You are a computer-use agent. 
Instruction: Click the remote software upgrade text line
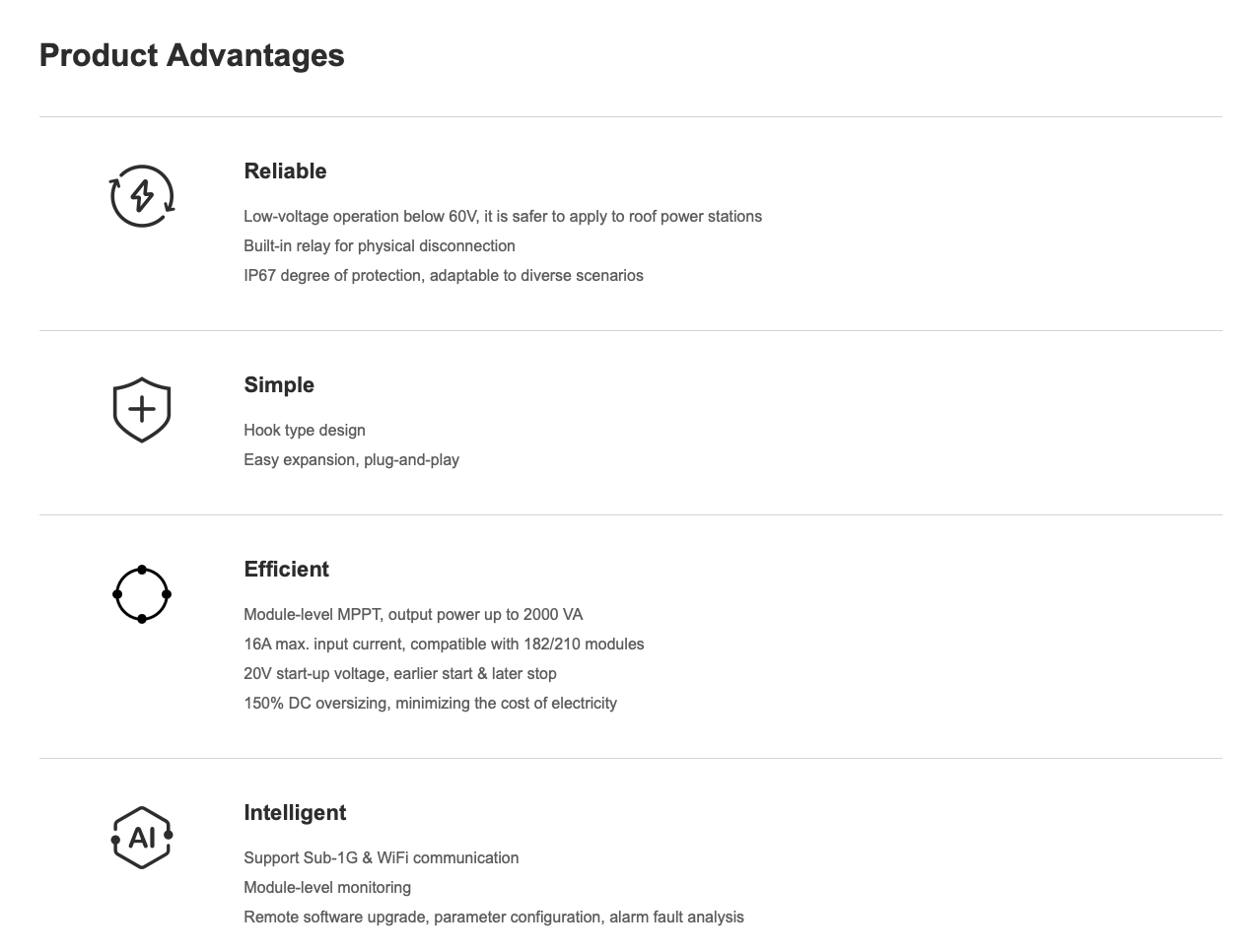point(494,918)
